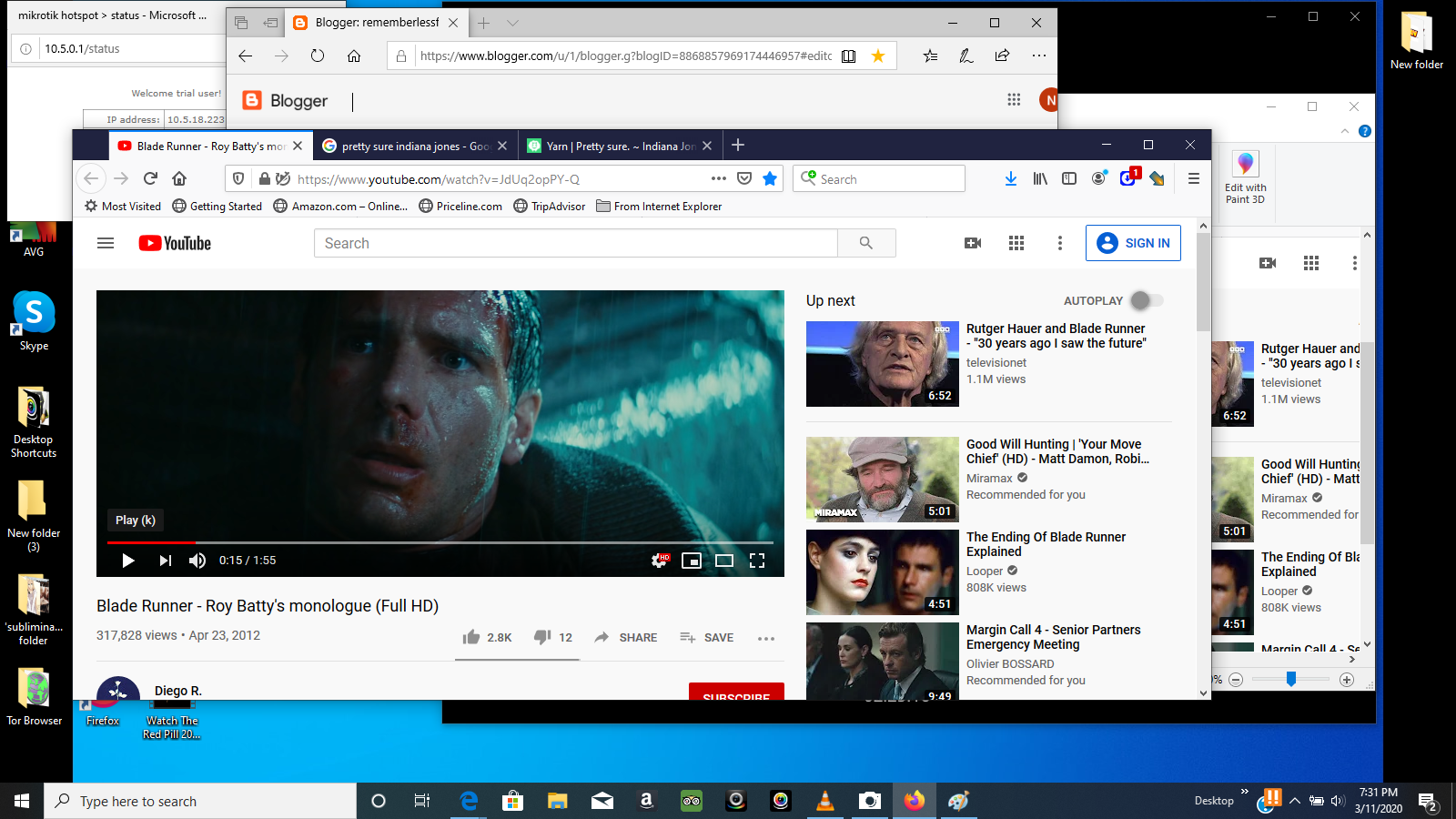The width and height of the screenshot is (1456, 819).
Task: Open Amazon.com bookmark
Action: click(x=340, y=207)
